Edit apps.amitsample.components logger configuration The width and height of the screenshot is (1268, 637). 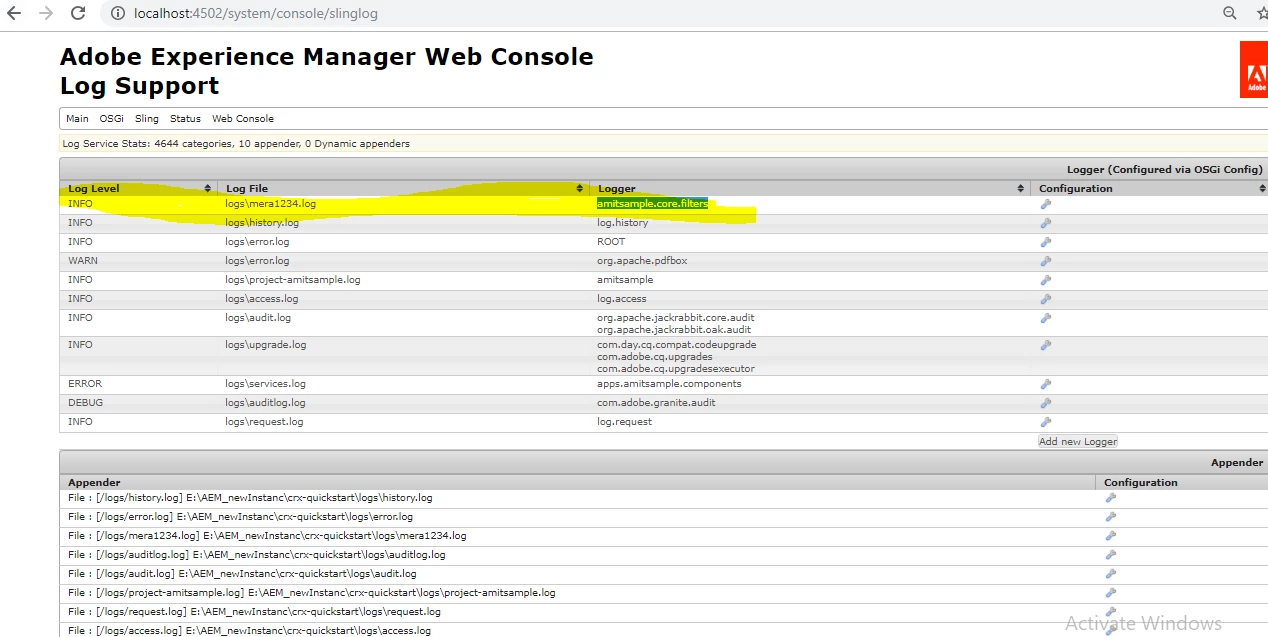click(1045, 384)
